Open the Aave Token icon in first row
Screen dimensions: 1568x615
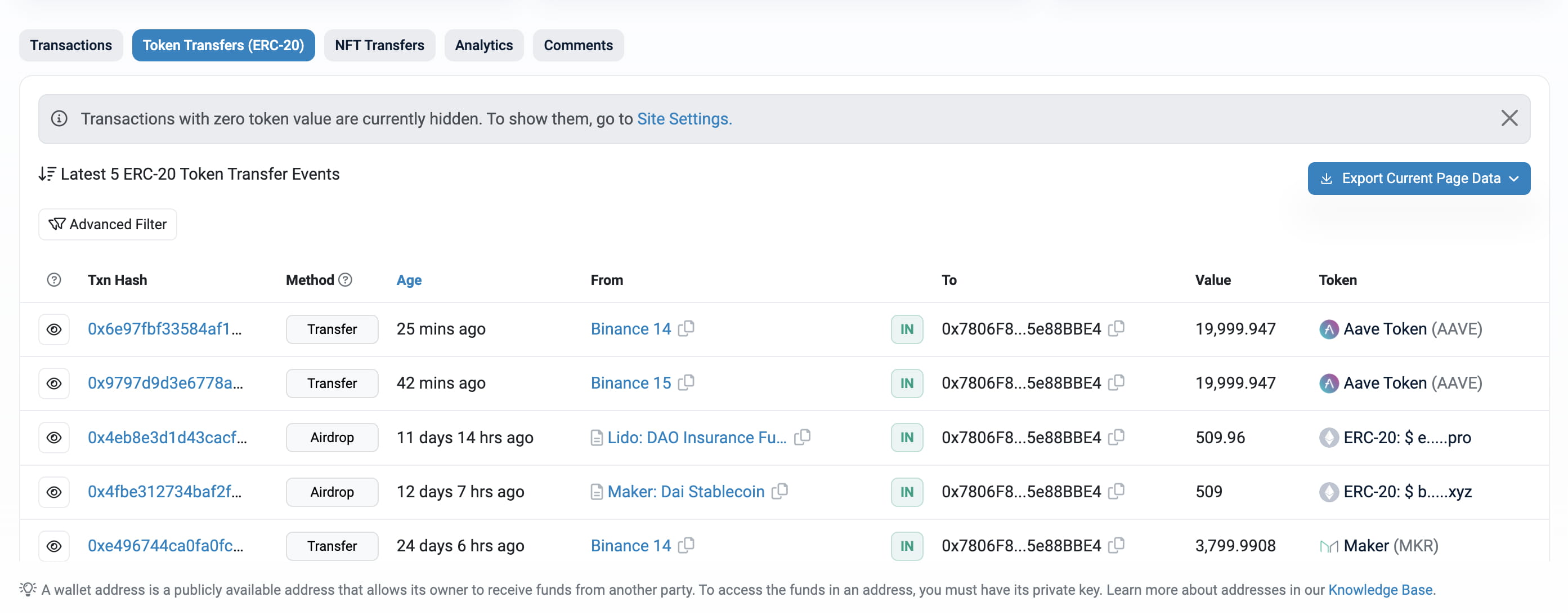[1328, 329]
